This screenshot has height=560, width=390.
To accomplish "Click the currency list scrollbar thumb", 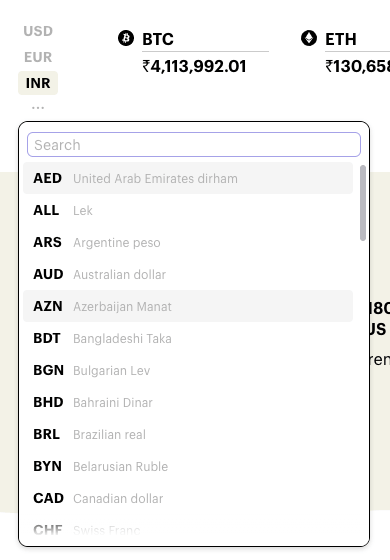I will click(363, 203).
